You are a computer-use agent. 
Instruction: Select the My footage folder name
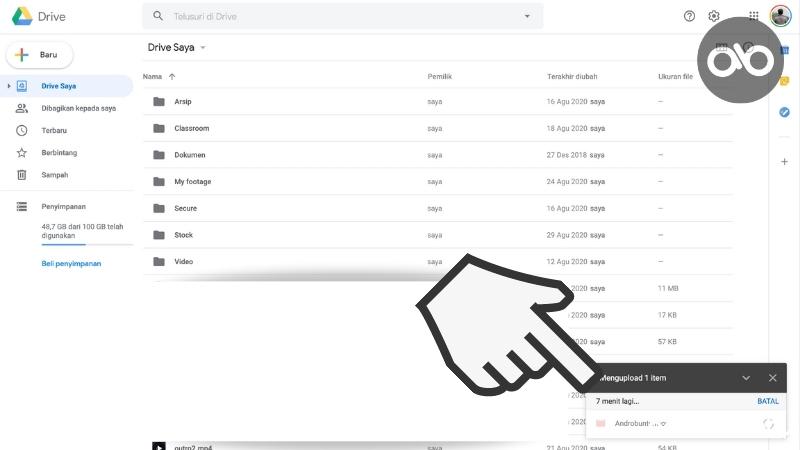[193, 182]
